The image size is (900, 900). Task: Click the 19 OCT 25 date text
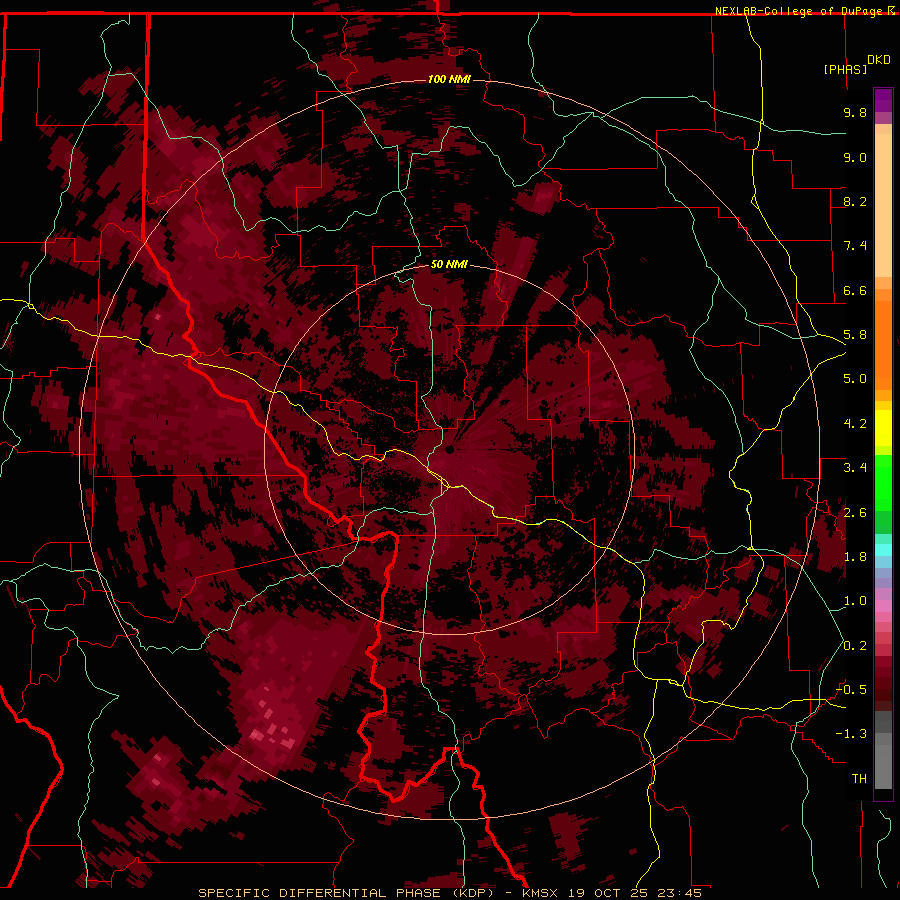tap(607, 893)
